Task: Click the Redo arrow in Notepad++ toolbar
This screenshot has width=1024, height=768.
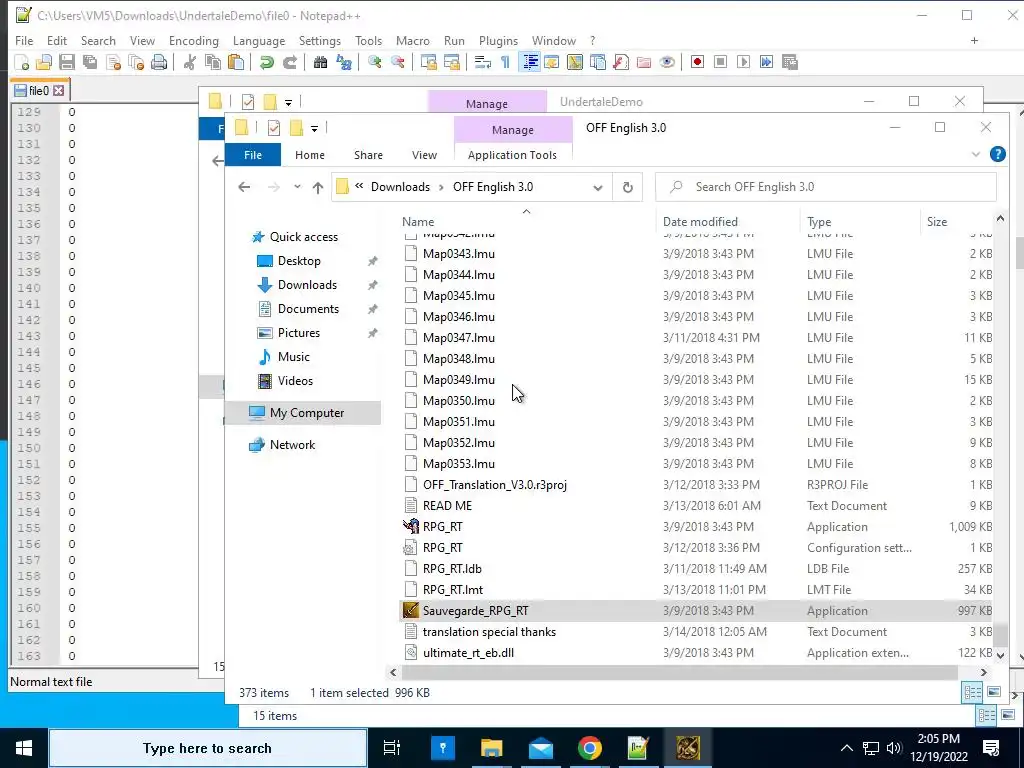Action: coord(290,62)
